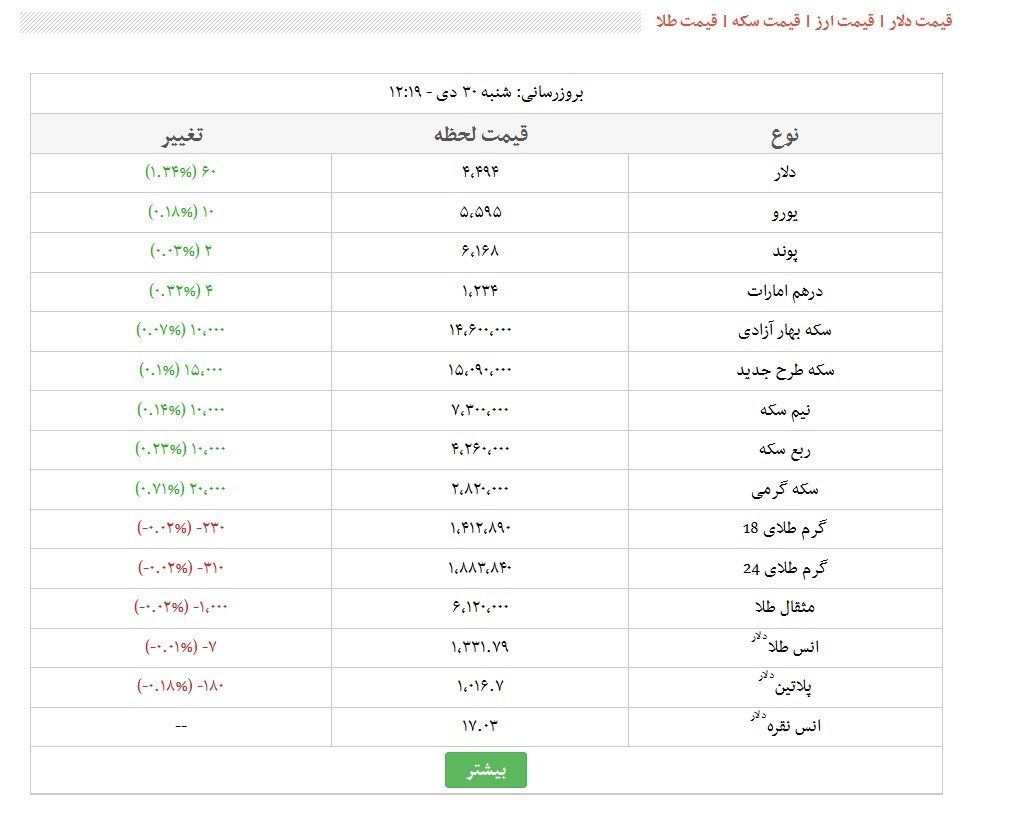The width and height of the screenshot is (1024, 814).
Task: Click the تغییر column header
Action: click(181, 134)
